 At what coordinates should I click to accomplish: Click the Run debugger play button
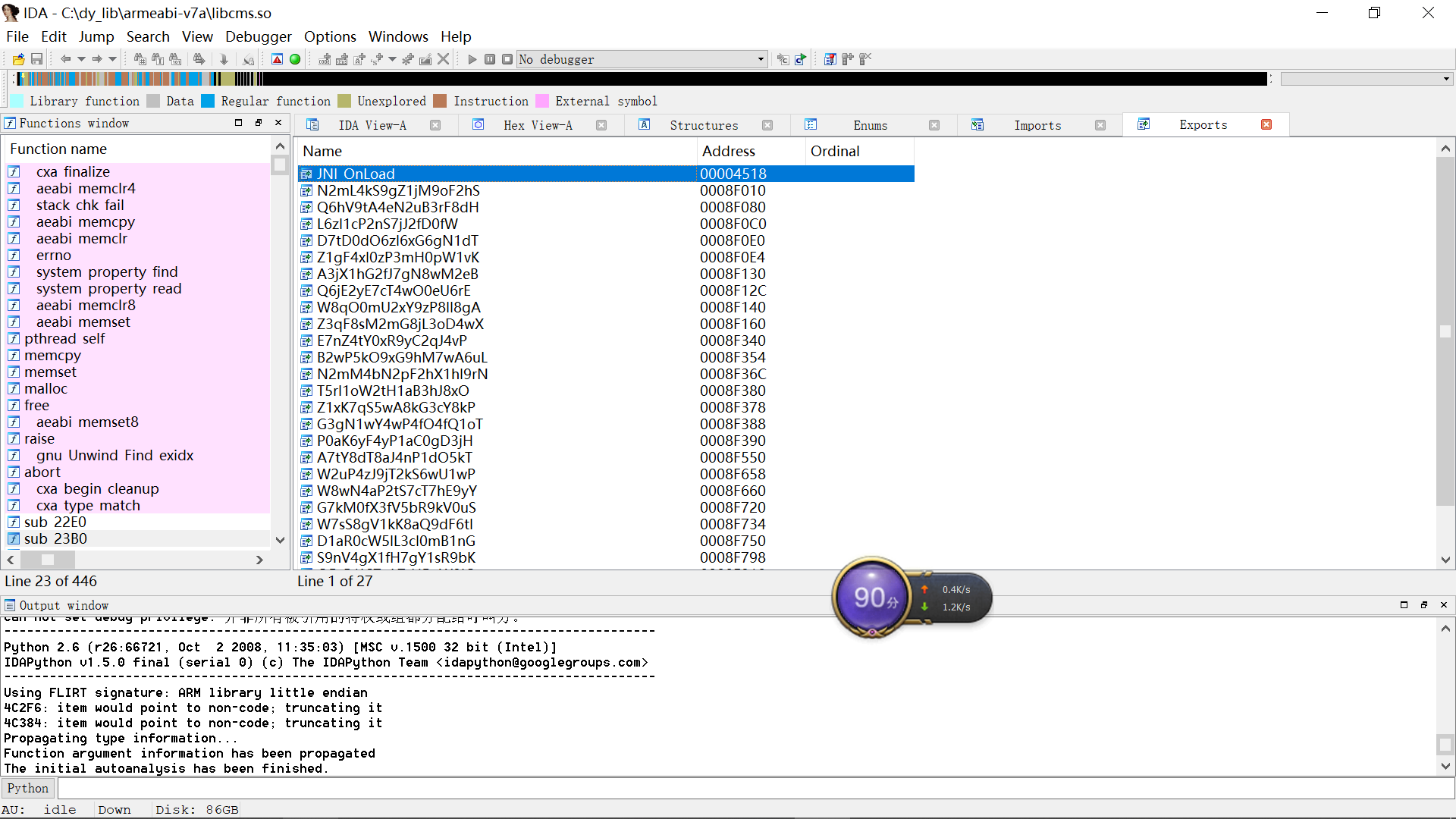(471, 59)
